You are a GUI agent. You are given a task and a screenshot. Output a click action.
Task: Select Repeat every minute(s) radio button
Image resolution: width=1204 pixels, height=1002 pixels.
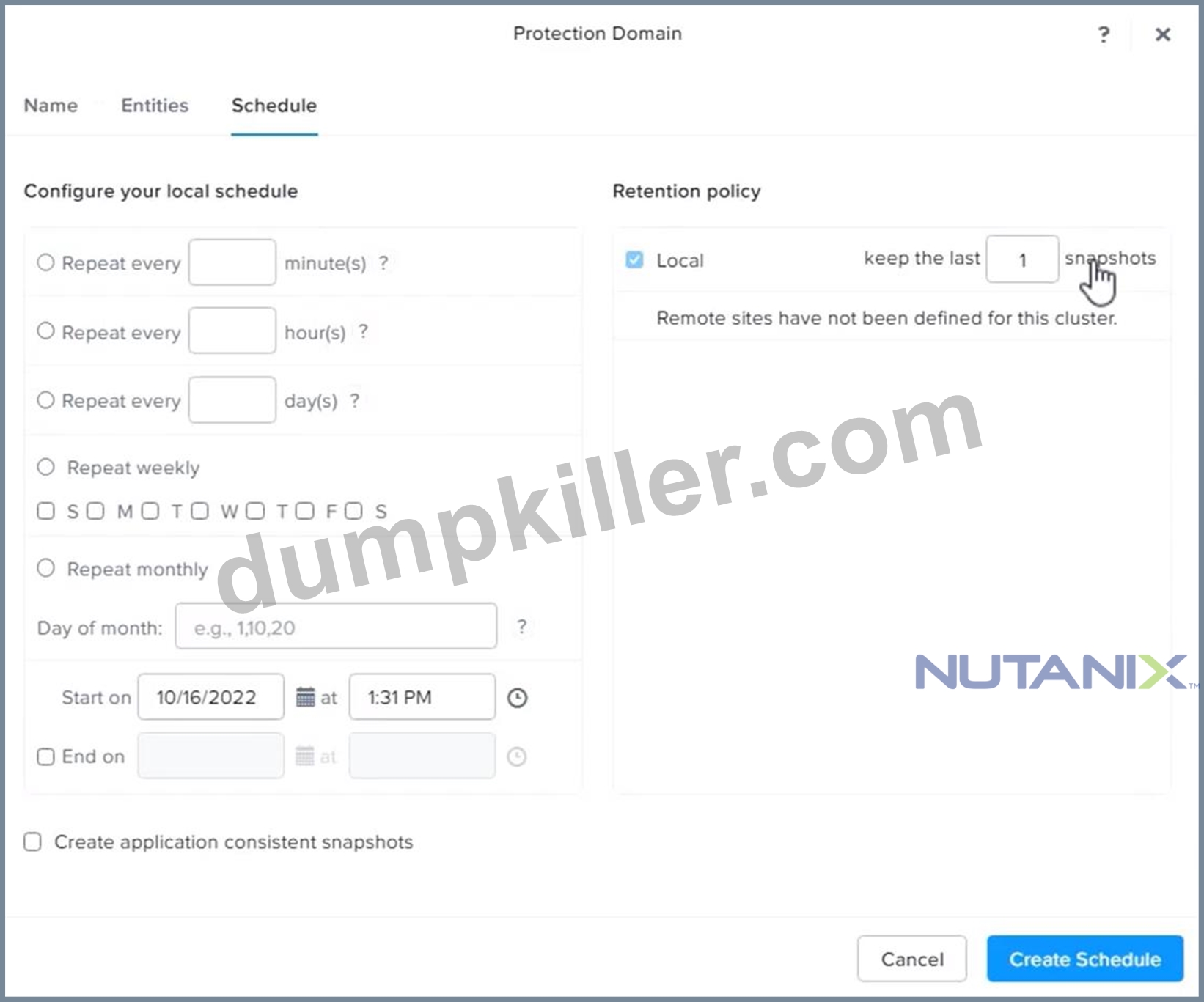click(45, 262)
